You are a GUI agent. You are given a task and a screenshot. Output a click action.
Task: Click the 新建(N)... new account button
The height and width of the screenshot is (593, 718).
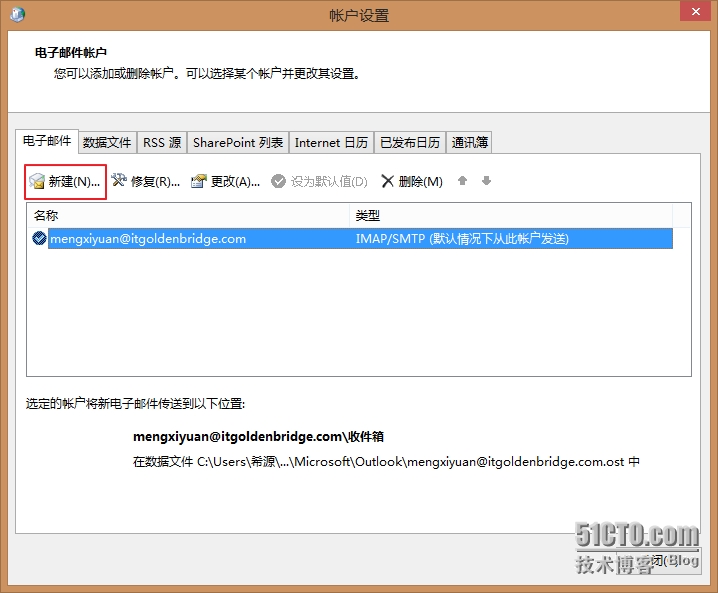click(x=65, y=181)
